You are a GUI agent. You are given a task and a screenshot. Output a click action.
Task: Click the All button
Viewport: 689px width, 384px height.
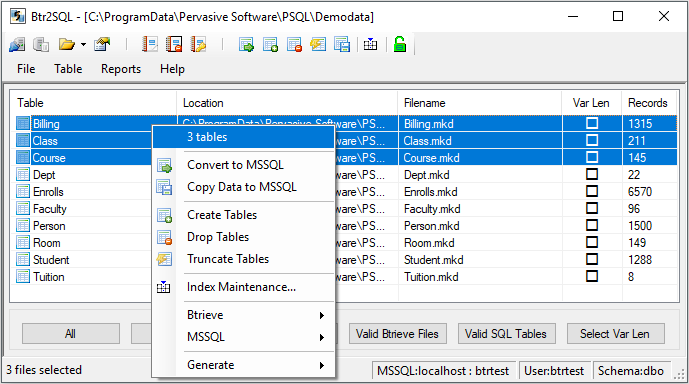pyautogui.click(x=71, y=334)
